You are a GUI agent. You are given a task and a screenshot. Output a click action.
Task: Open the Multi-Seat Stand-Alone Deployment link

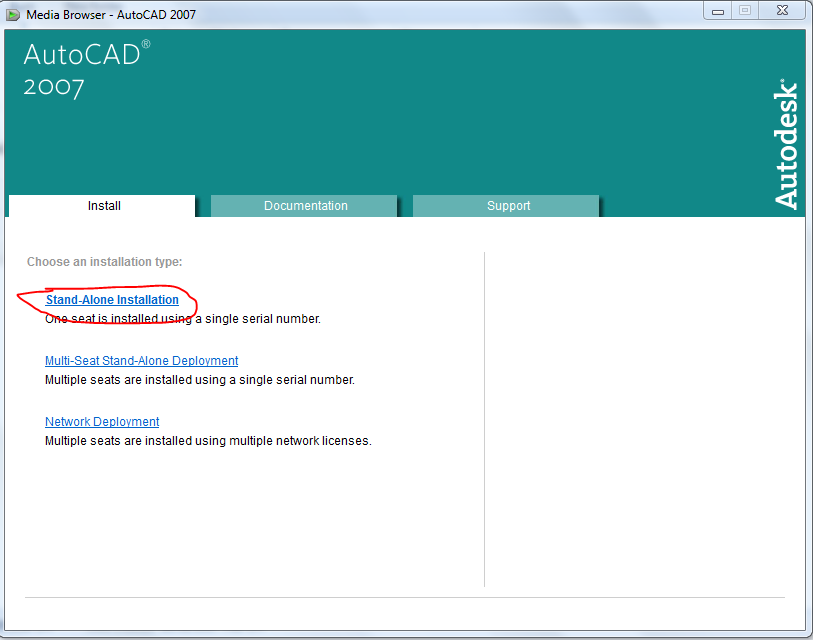[x=141, y=360]
